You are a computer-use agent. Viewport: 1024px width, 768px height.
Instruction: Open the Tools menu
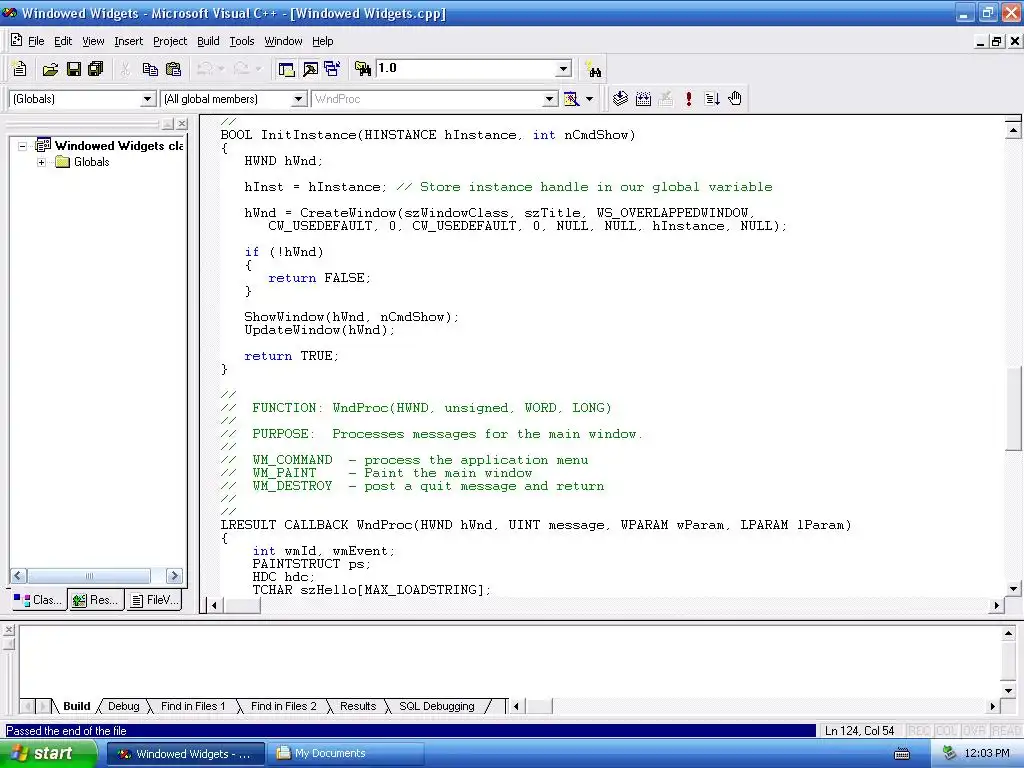point(242,41)
